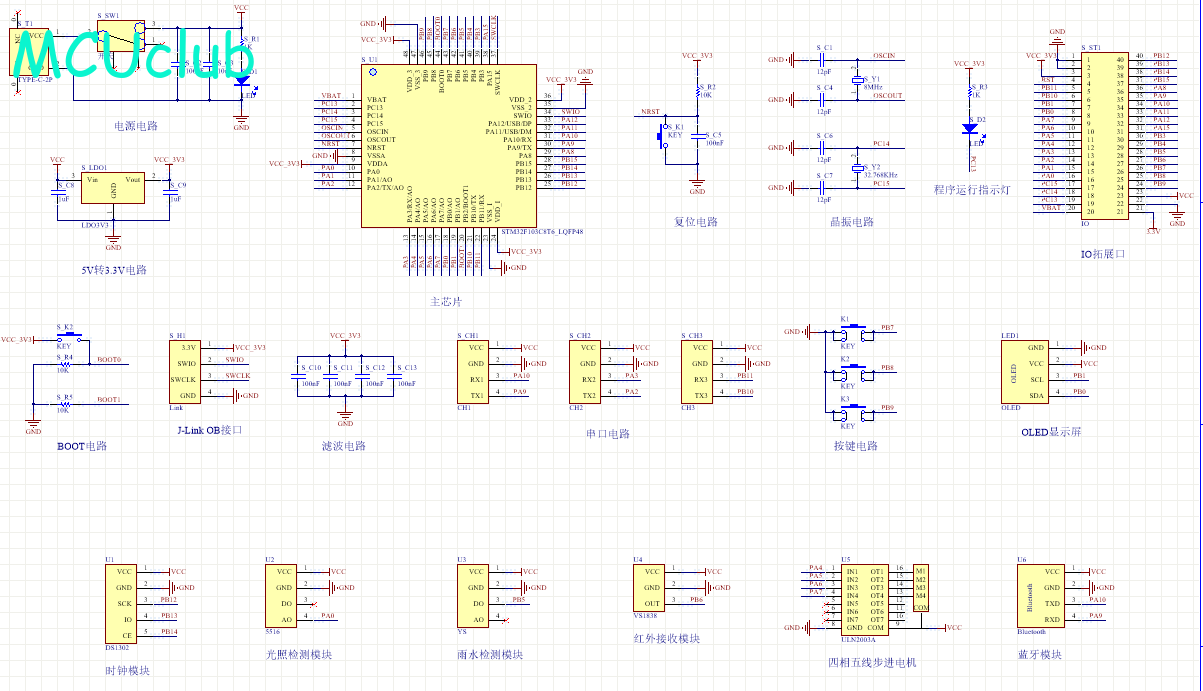Click the S_C7 12pF capacitor on PC15
This screenshot has height=691, width=1203.
pyautogui.click(x=822, y=188)
